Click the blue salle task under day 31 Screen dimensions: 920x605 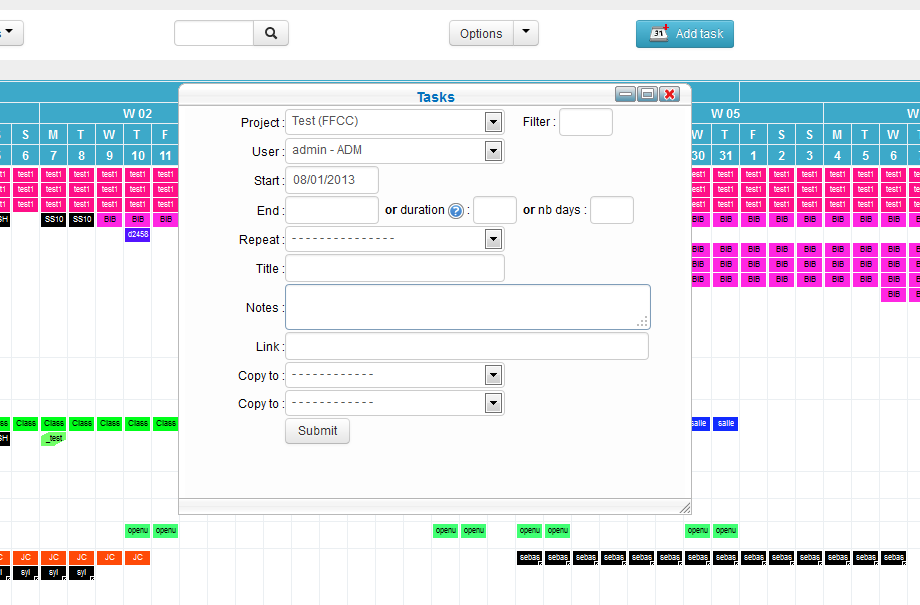click(x=726, y=424)
